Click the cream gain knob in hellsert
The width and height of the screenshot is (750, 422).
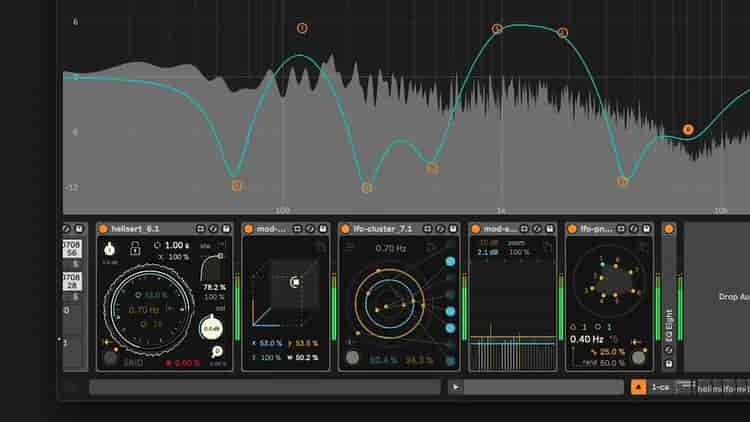[211, 326]
